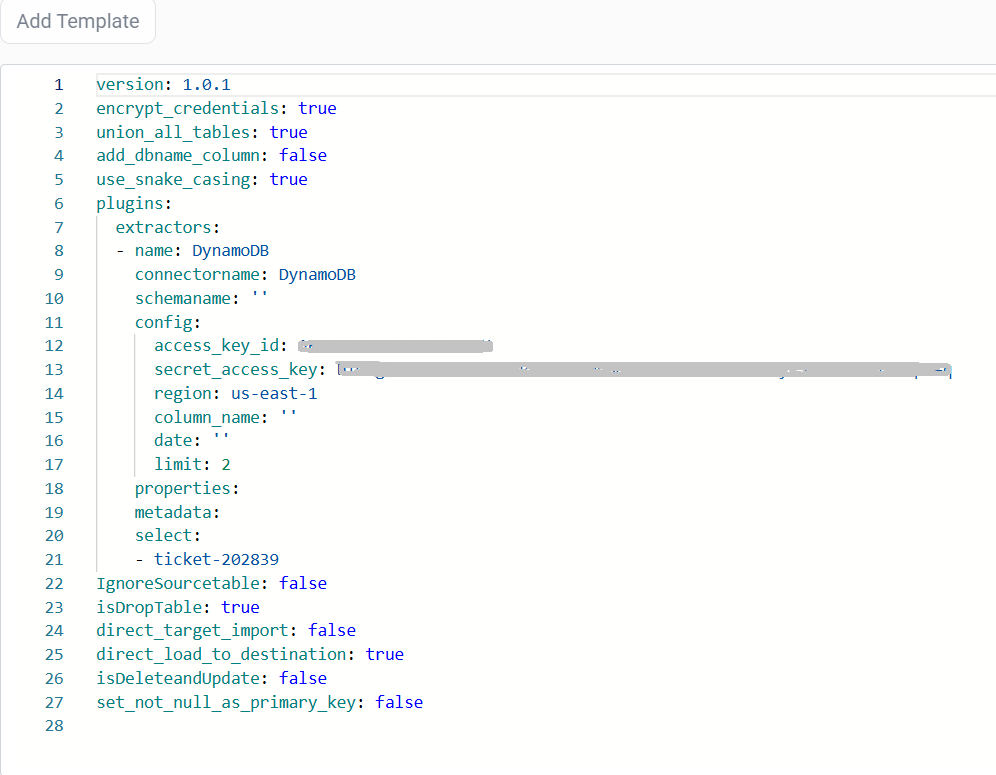Click the encrypt_credentials true value
The image size is (996, 775).
(317, 108)
